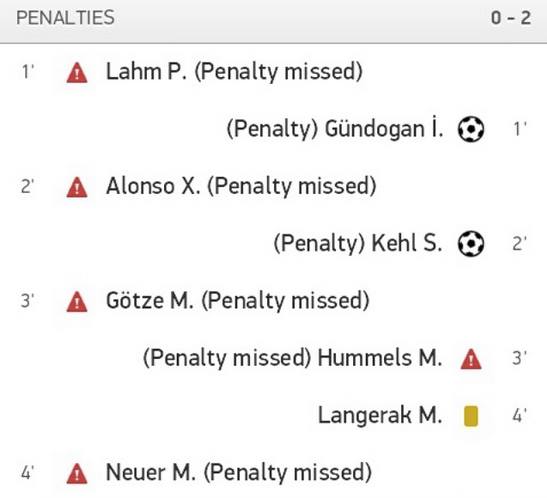Open Gündogan İ. penalty goal entry

point(335,129)
